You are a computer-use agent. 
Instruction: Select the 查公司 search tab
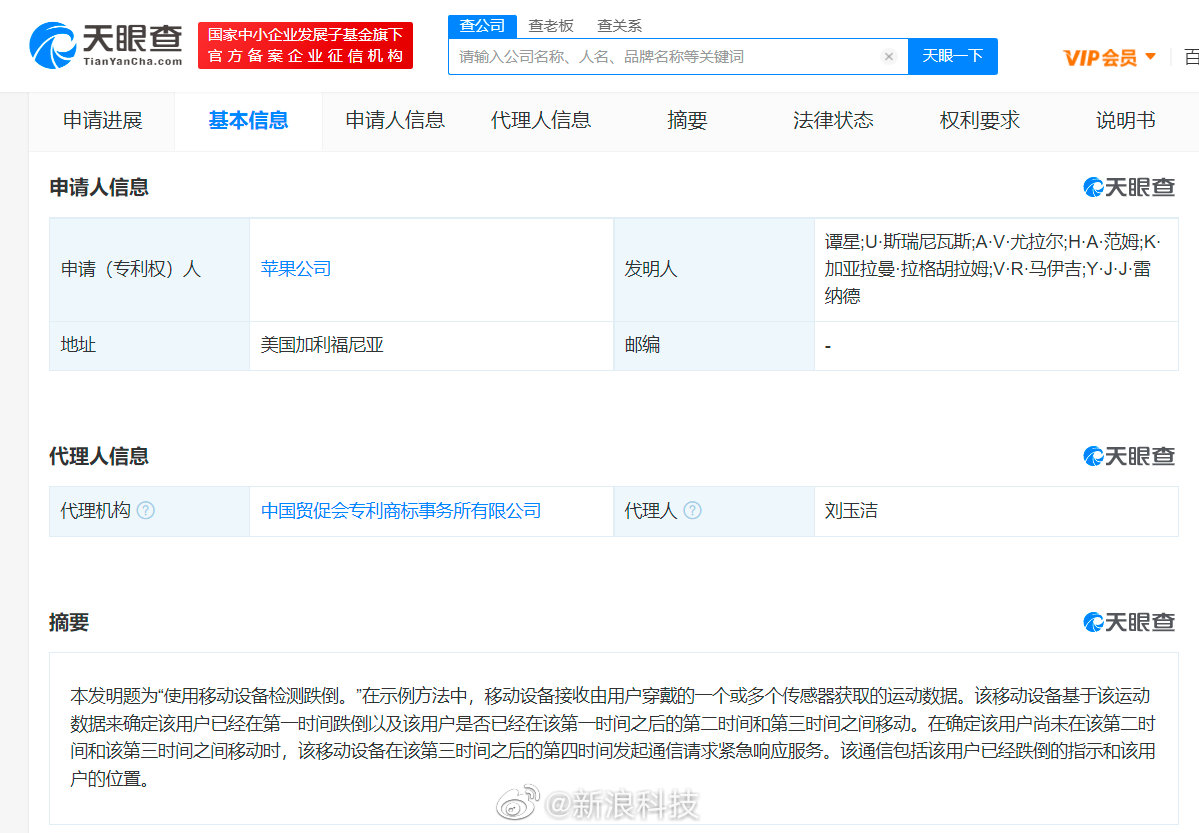(x=482, y=26)
